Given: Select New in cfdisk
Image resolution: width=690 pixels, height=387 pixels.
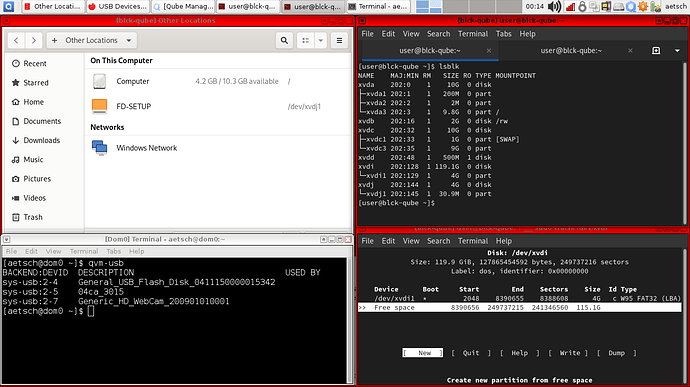Looking at the screenshot, I should tap(422, 353).
